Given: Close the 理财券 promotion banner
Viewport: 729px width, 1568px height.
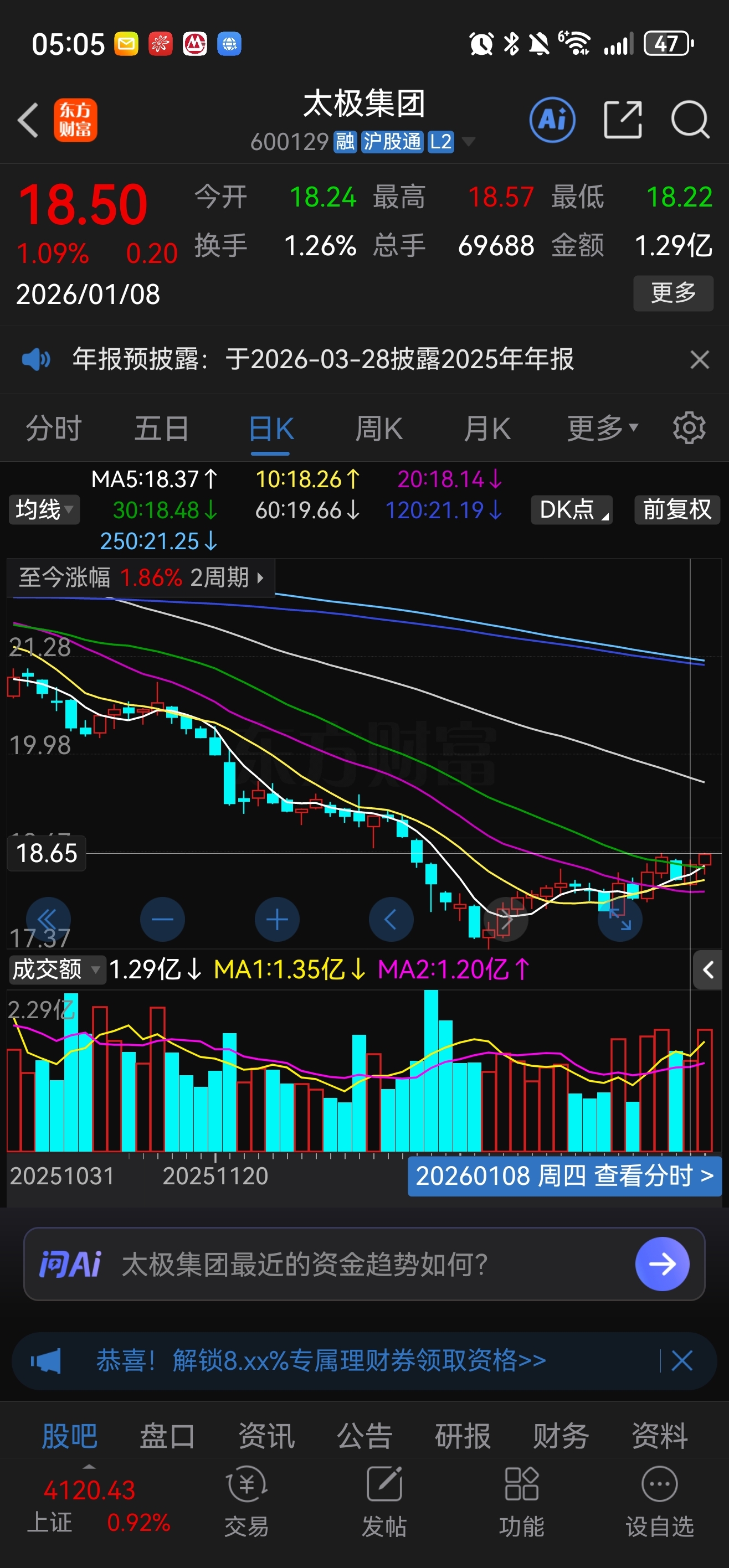Looking at the screenshot, I should coord(682,1360).
